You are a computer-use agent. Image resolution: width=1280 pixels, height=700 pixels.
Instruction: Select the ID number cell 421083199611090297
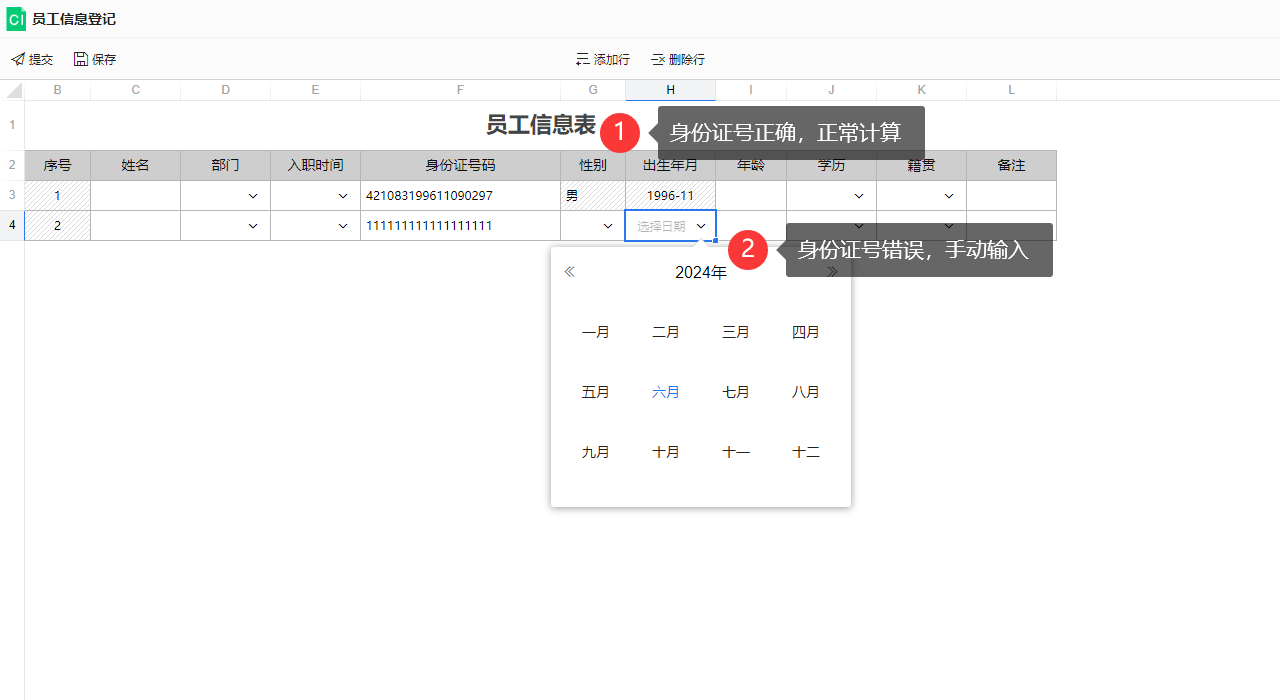(x=461, y=196)
